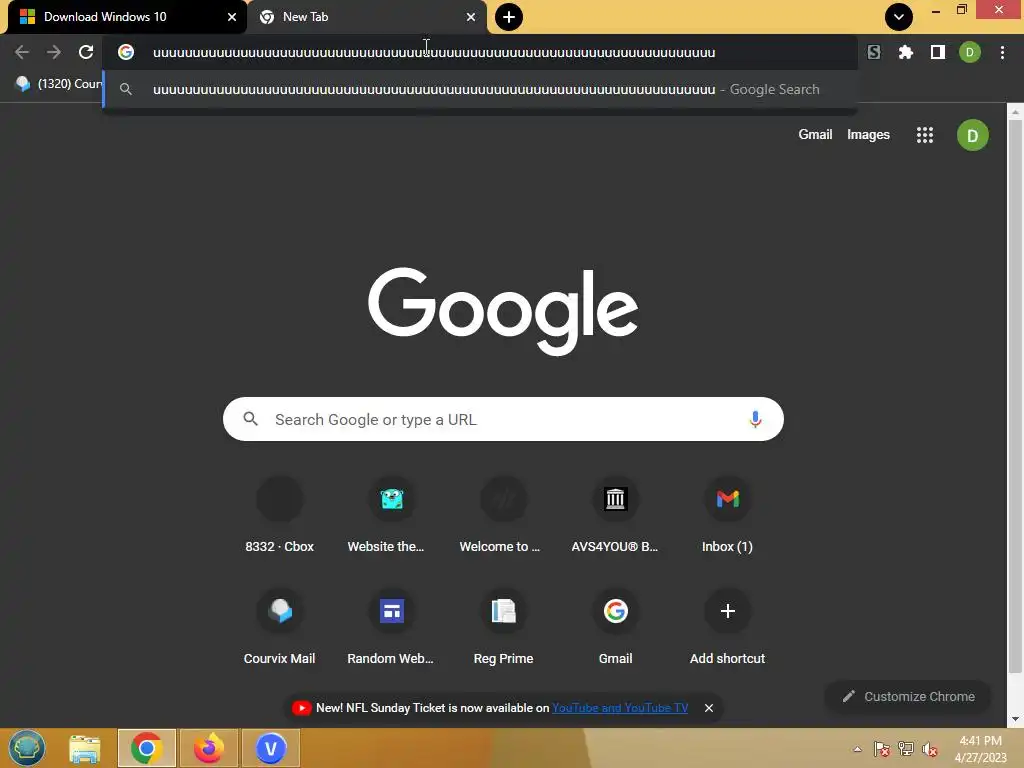Reload the current page
Viewport: 1024px width, 768px height.
pyautogui.click(x=86, y=52)
